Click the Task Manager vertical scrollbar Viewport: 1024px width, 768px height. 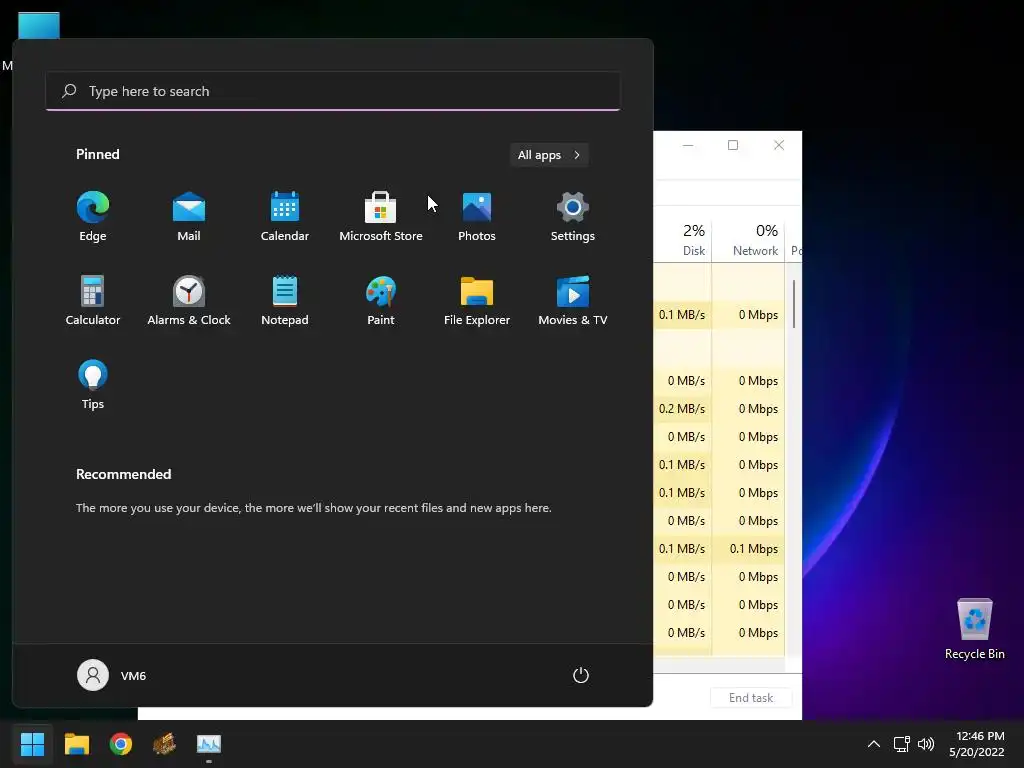[794, 304]
